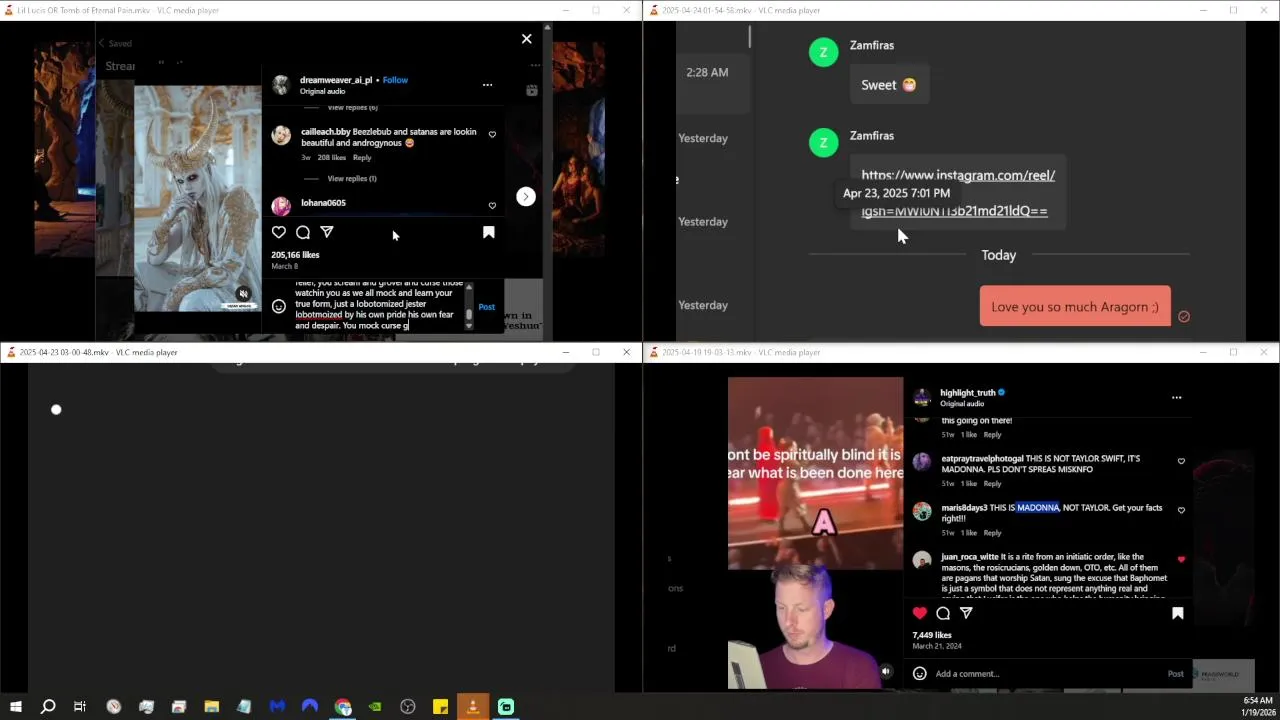The width and height of the screenshot is (1280, 720).
Task: Open eatpraytravelphotogal's profile
Action: [982, 459]
